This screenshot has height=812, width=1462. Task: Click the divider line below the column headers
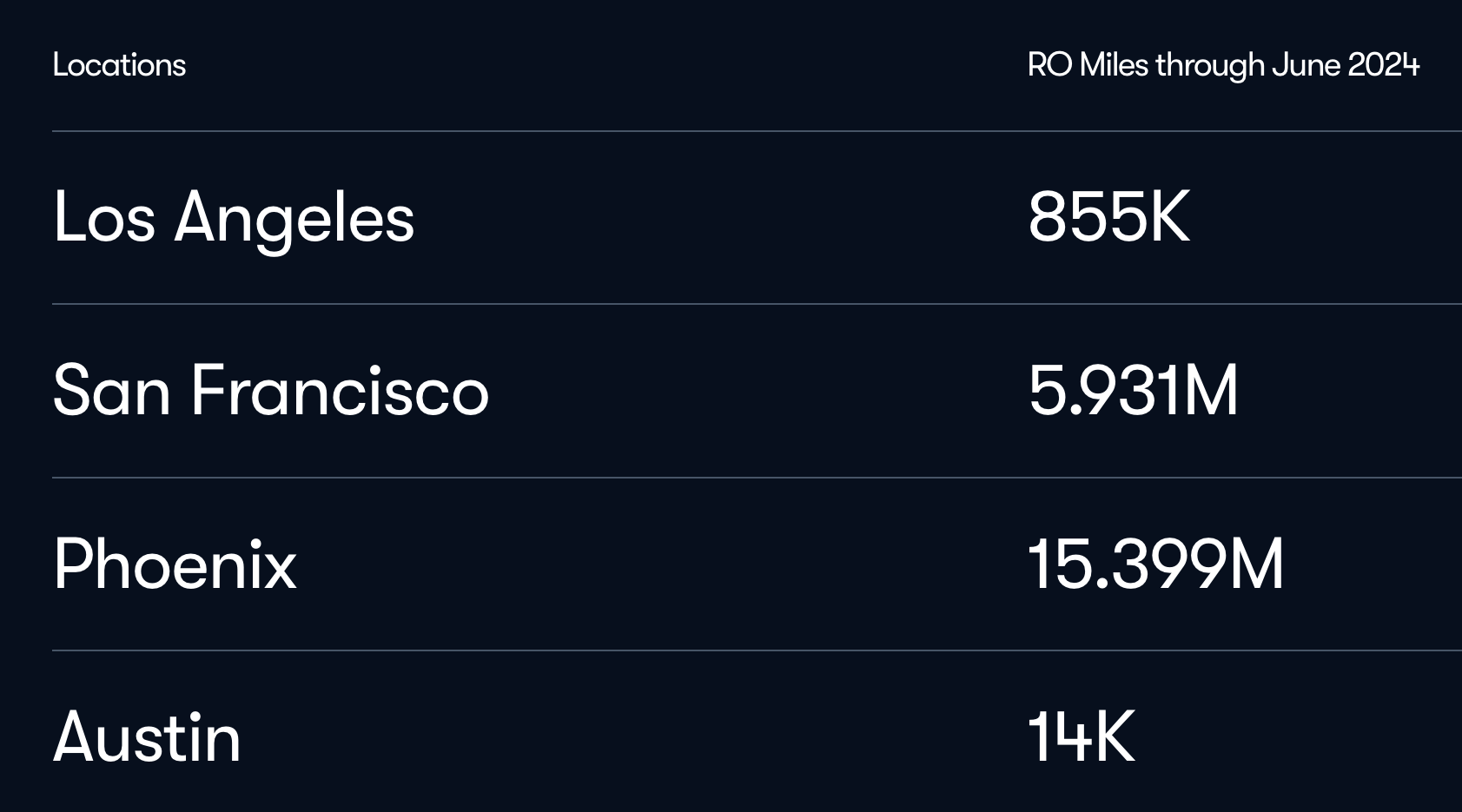pyautogui.click(x=756, y=131)
